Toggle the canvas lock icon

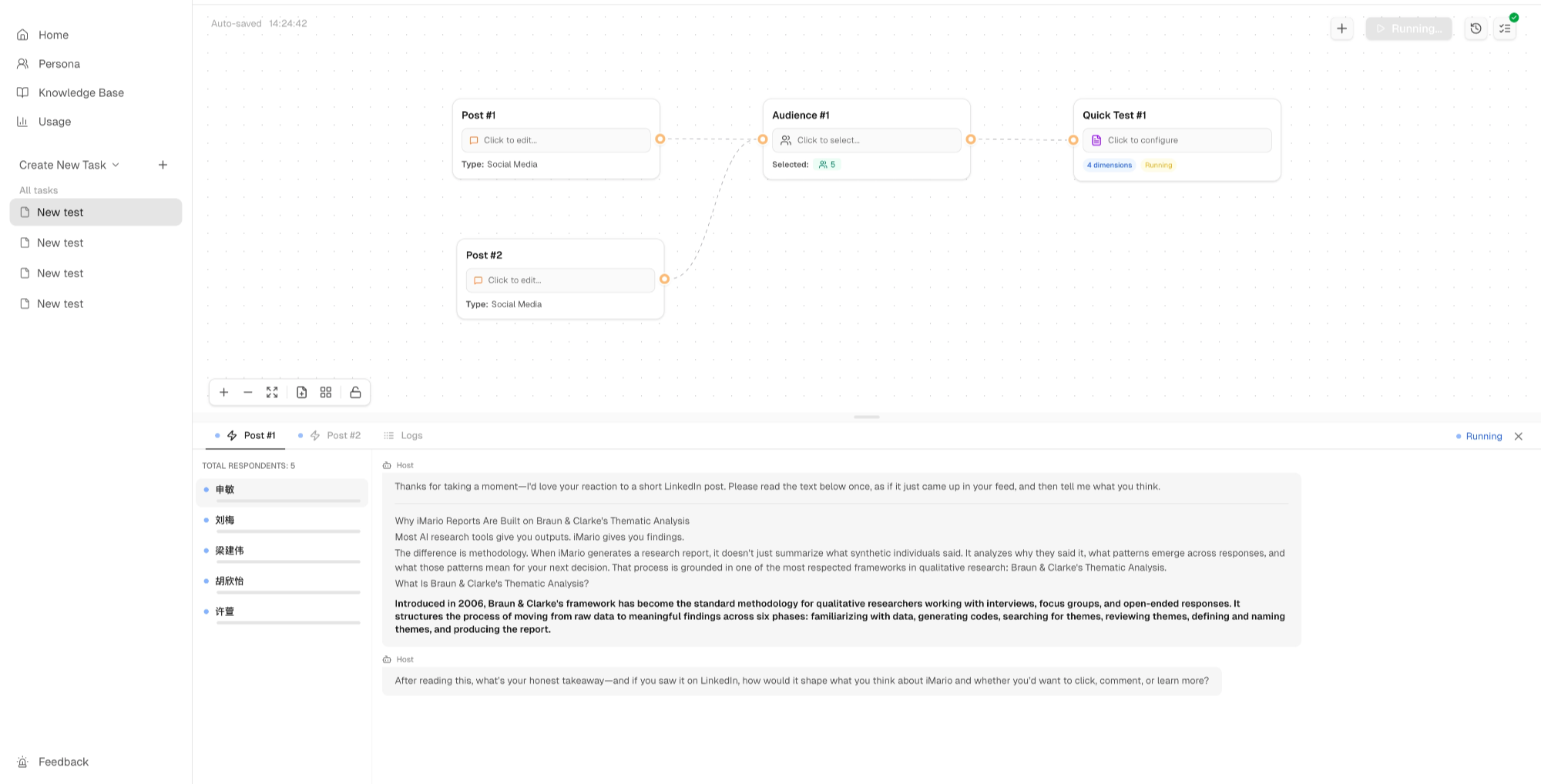coord(355,392)
